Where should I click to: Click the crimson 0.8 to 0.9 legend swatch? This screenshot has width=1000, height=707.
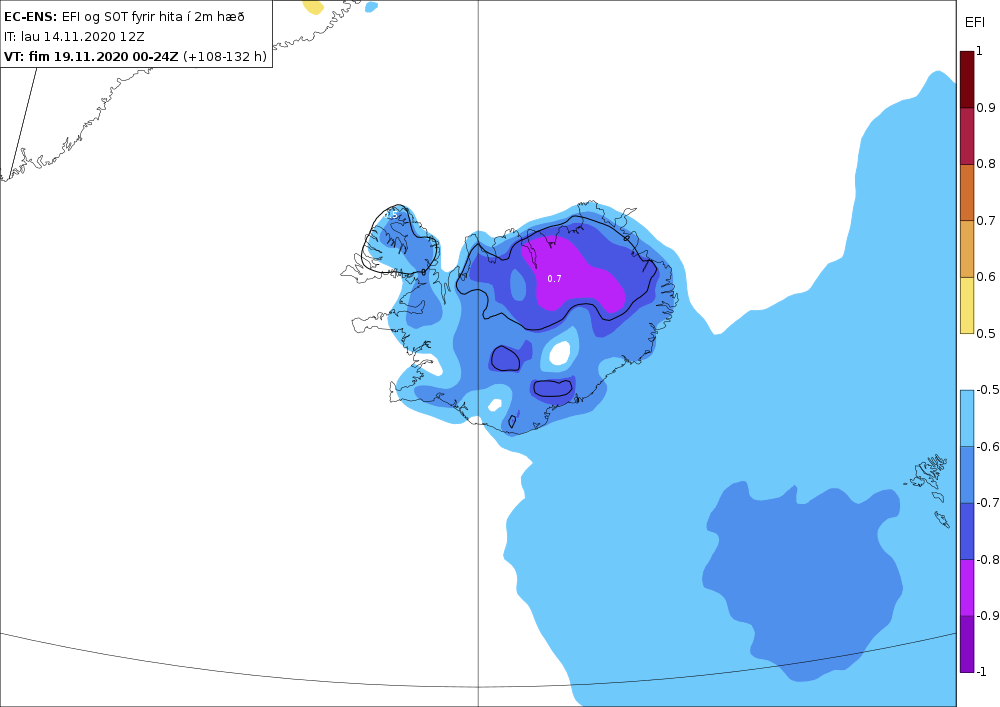tap(967, 136)
